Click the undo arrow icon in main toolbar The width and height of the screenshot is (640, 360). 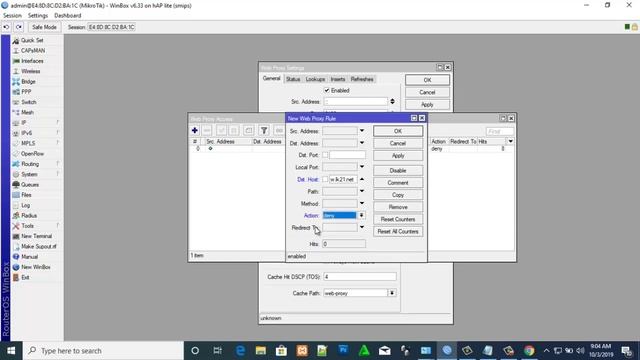point(7,27)
